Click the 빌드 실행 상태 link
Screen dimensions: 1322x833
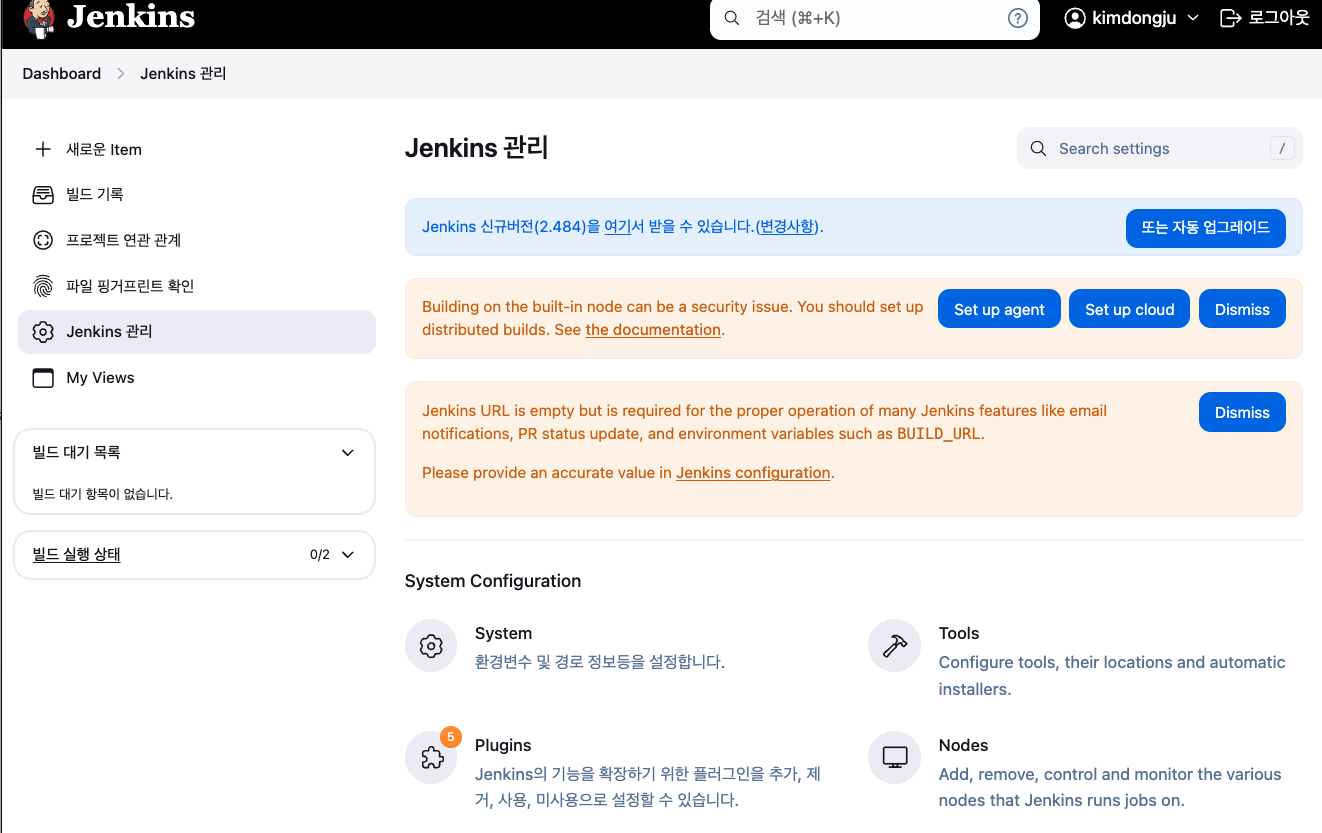click(76, 555)
